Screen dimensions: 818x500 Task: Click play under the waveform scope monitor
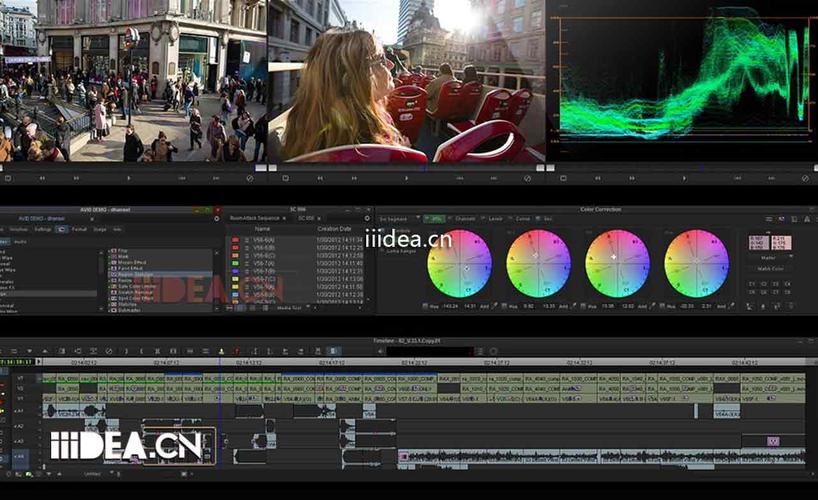tap(684, 178)
